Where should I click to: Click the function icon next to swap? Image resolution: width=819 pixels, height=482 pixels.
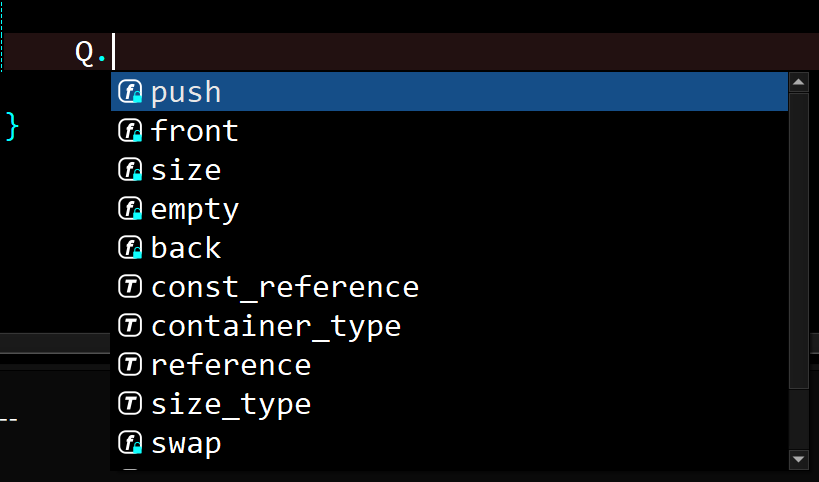130,443
